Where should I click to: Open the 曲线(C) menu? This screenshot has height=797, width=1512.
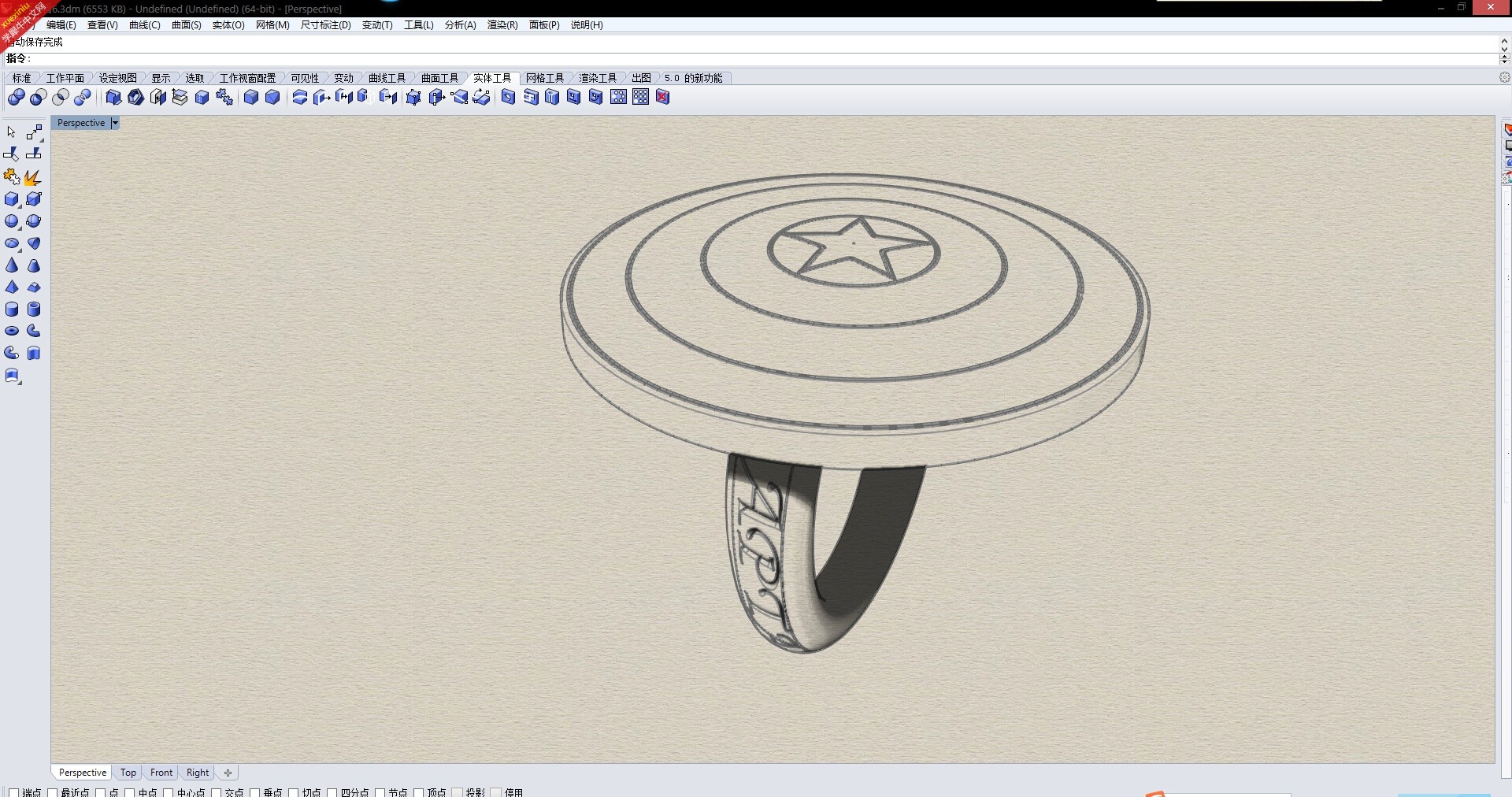pyautogui.click(x=145, y=25)
